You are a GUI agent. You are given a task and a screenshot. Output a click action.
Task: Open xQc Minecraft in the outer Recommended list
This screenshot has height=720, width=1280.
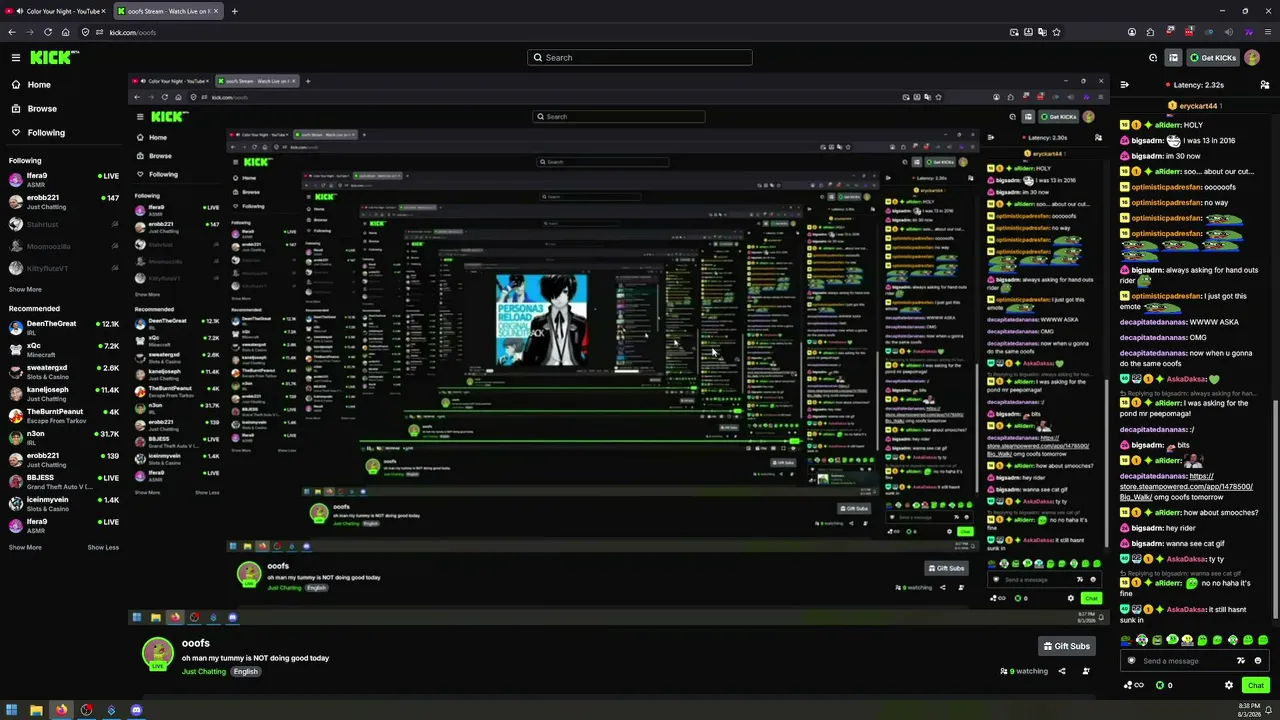64,350
